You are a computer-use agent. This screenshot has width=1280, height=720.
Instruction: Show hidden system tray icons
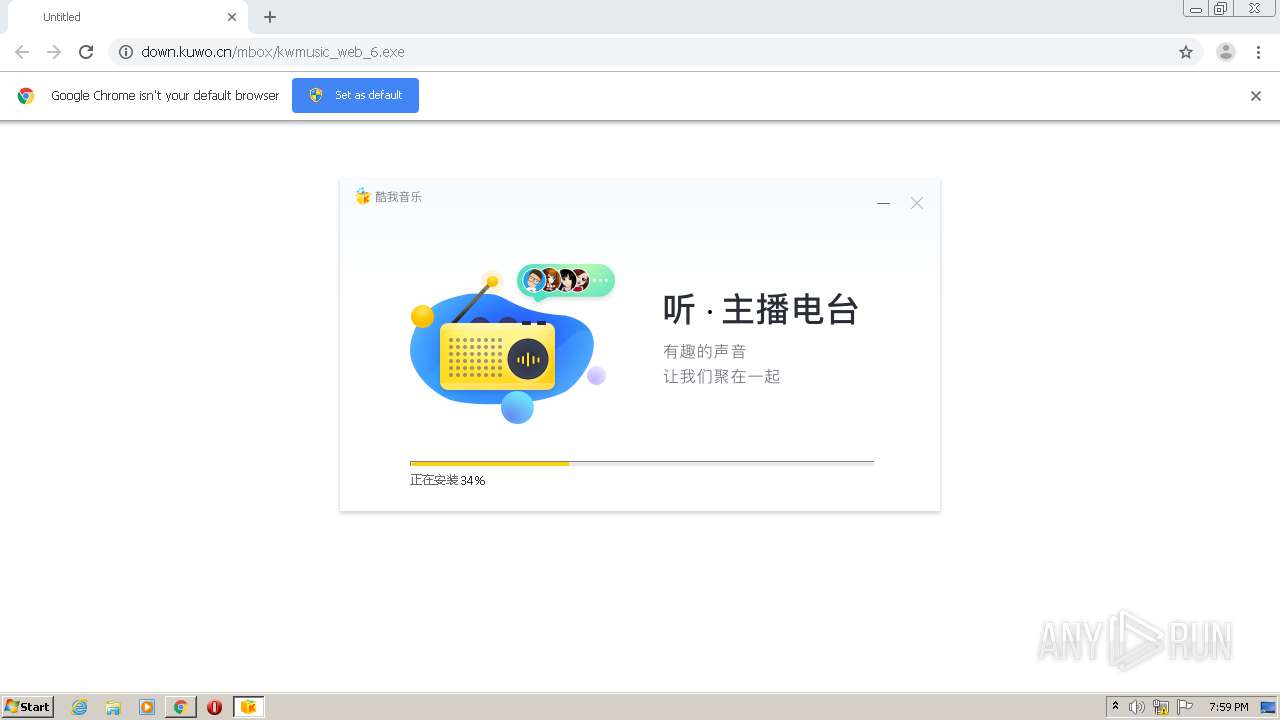click(x=1115, y=707)
